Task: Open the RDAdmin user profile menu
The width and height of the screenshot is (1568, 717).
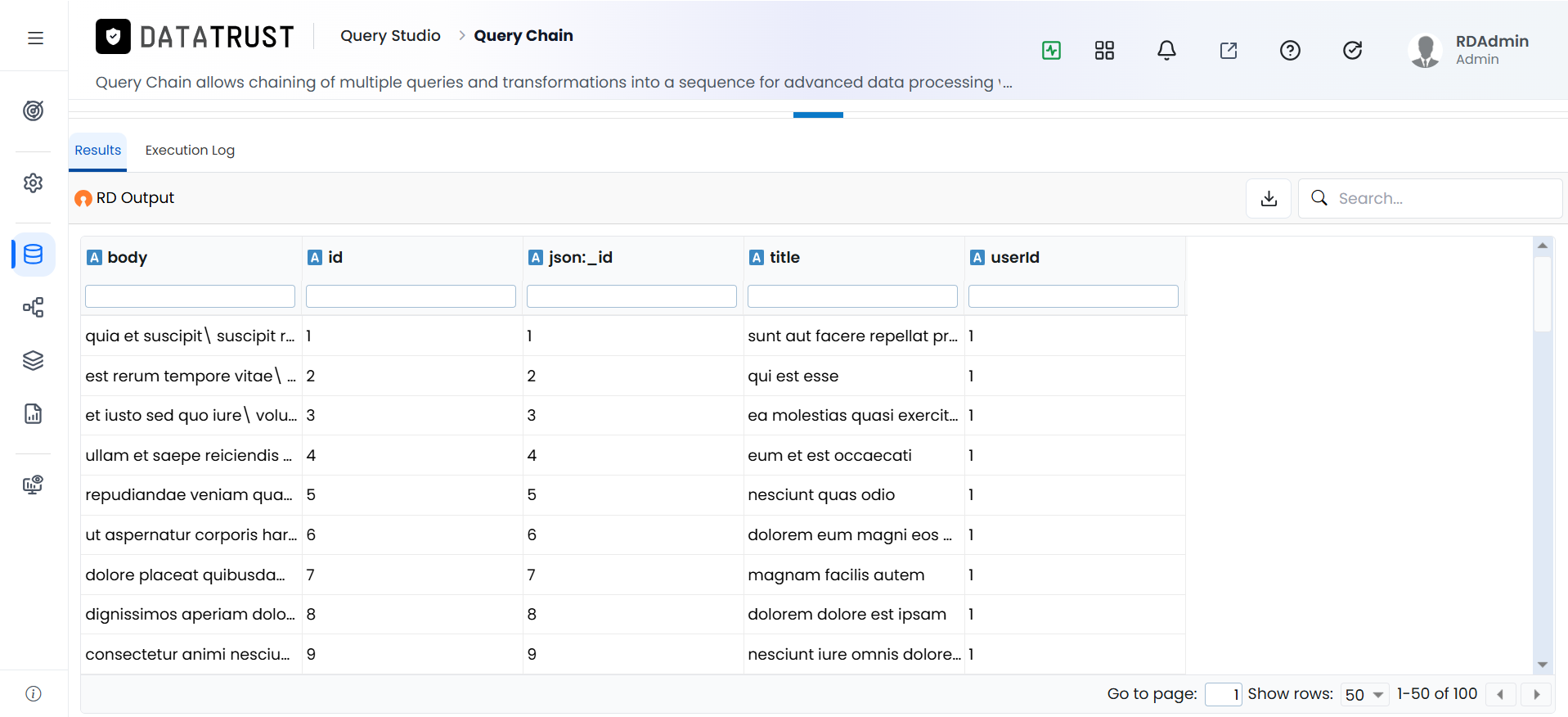Action: pyautogui.click(x=1469, y=50)
